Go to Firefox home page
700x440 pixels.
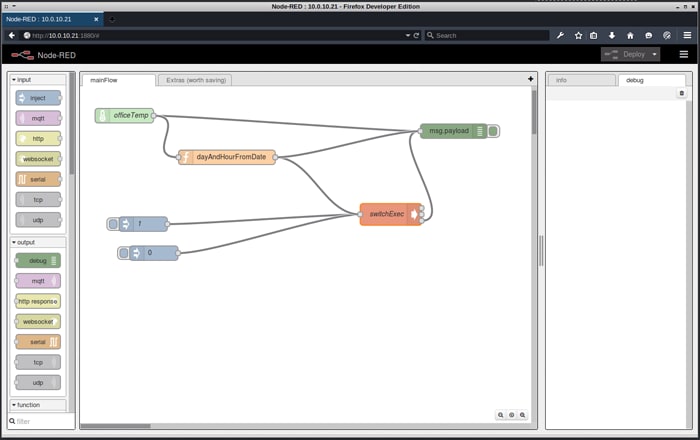coord(630,35)
